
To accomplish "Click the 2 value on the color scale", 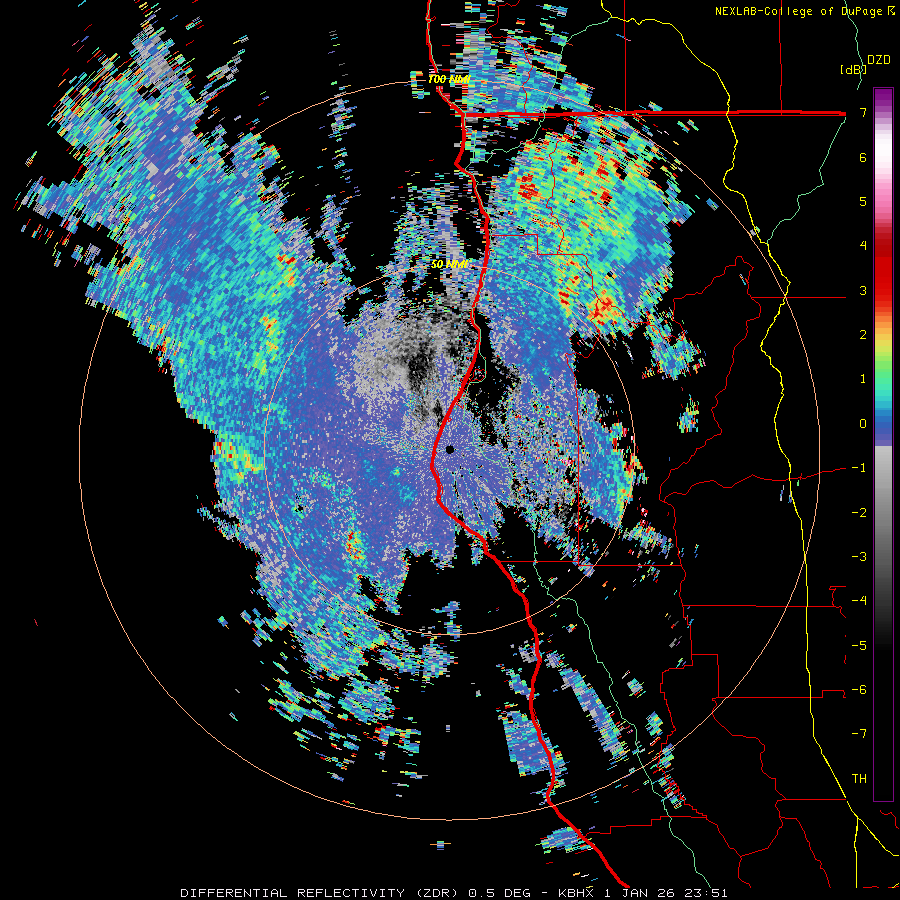I will [x=863, y=335].
